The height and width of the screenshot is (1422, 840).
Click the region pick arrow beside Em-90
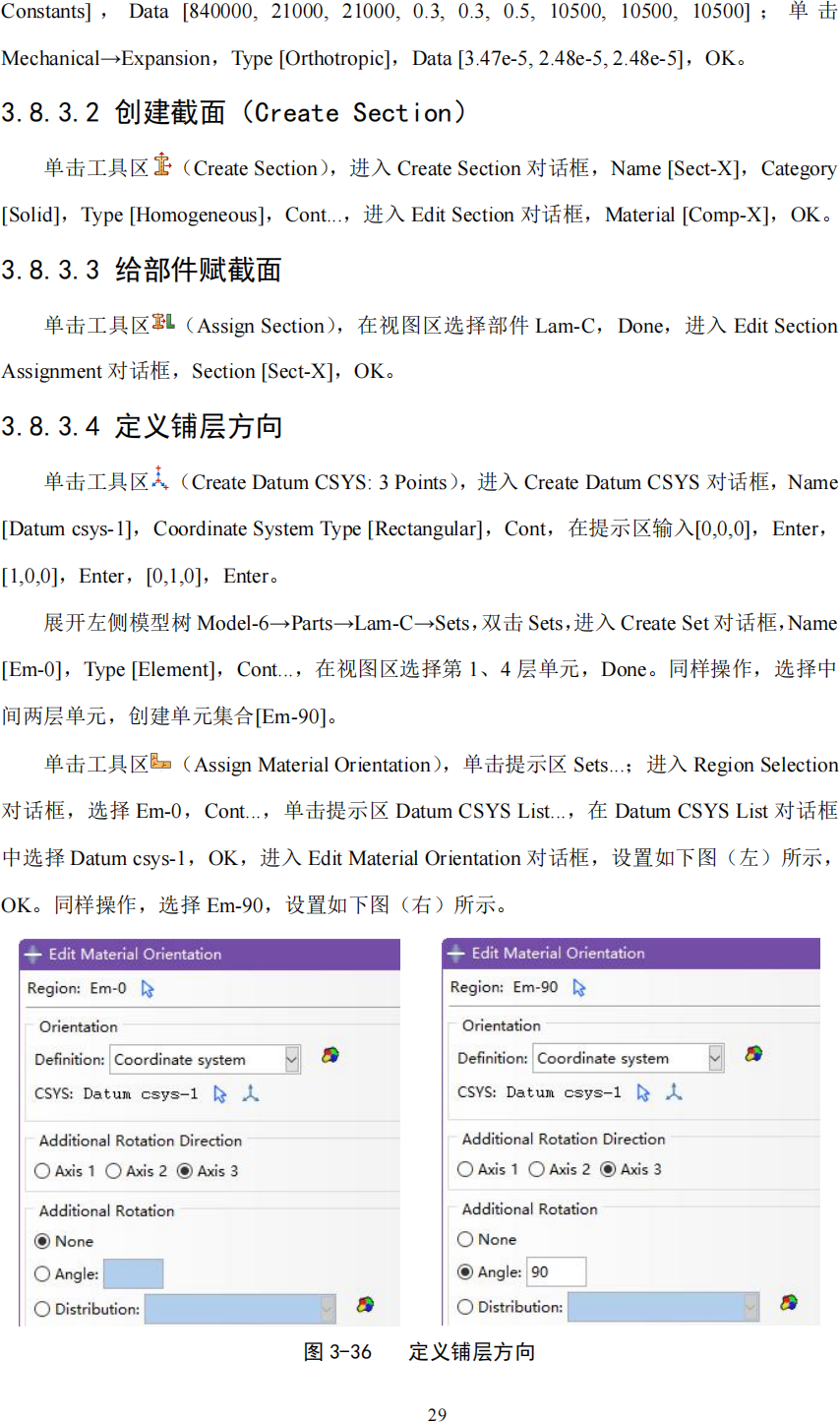click(x=579, y=987)
